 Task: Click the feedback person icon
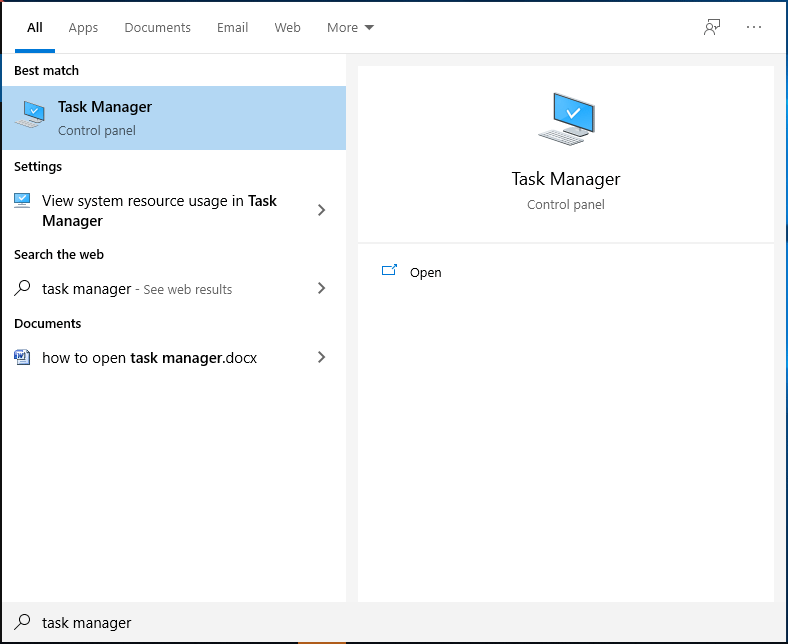pos(712,27)
